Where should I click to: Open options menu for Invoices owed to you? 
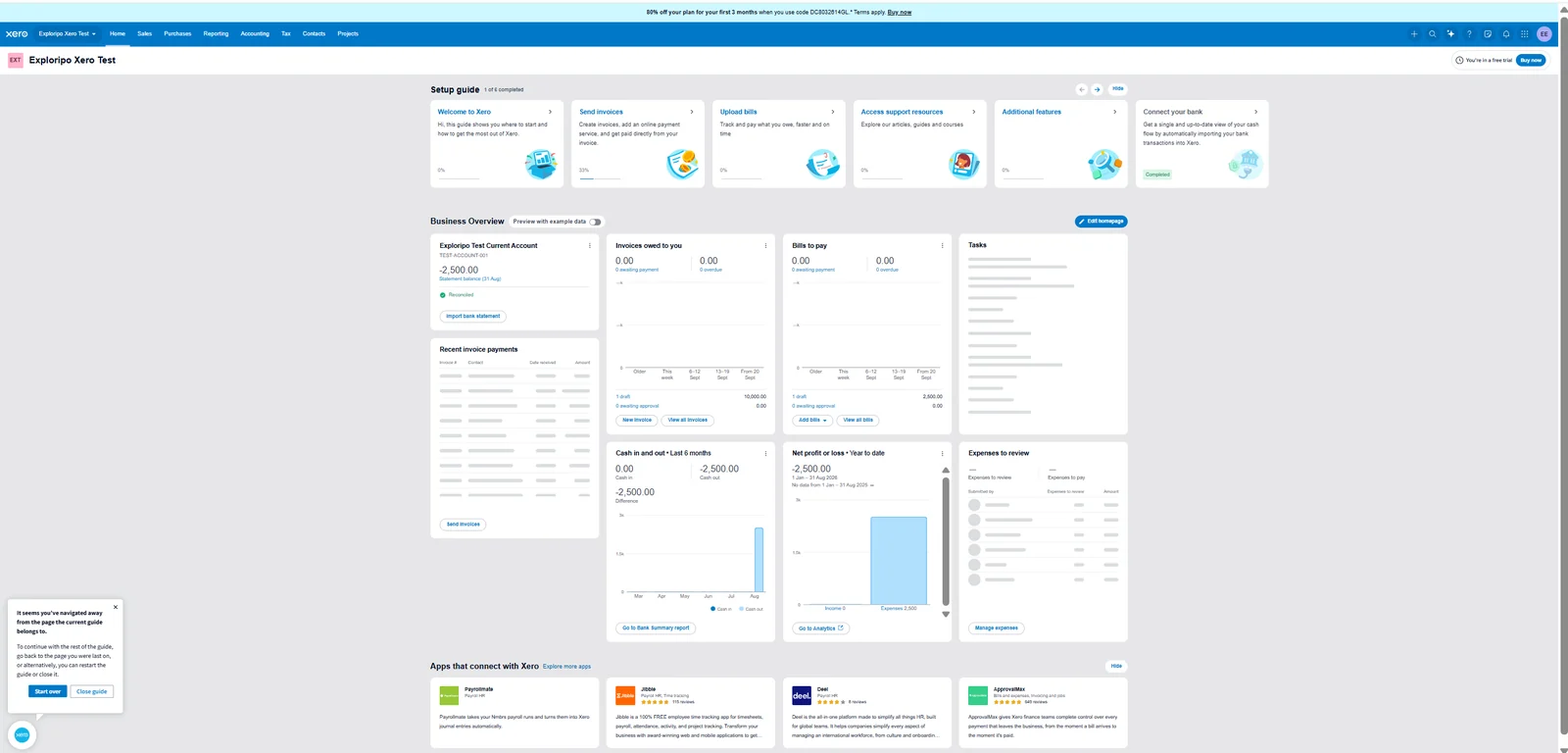point(765,246)
